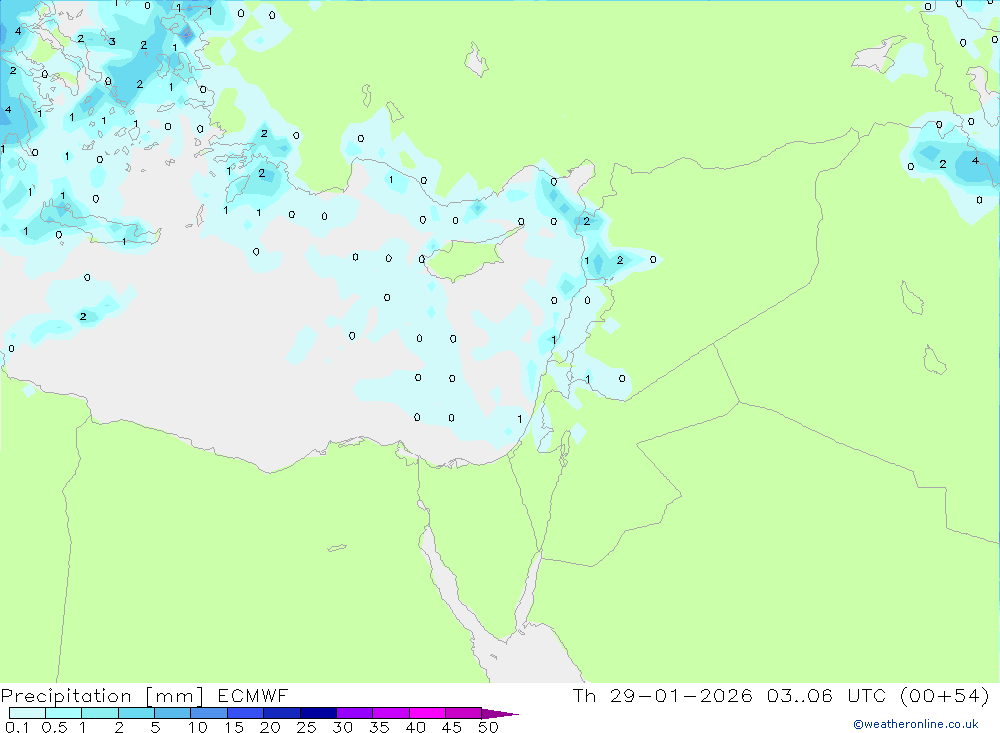The height and width of the screenshot is (733, 1000).
Task: Click the 'Precipitation [mm]' title text
Action: (x=102, y=696)
